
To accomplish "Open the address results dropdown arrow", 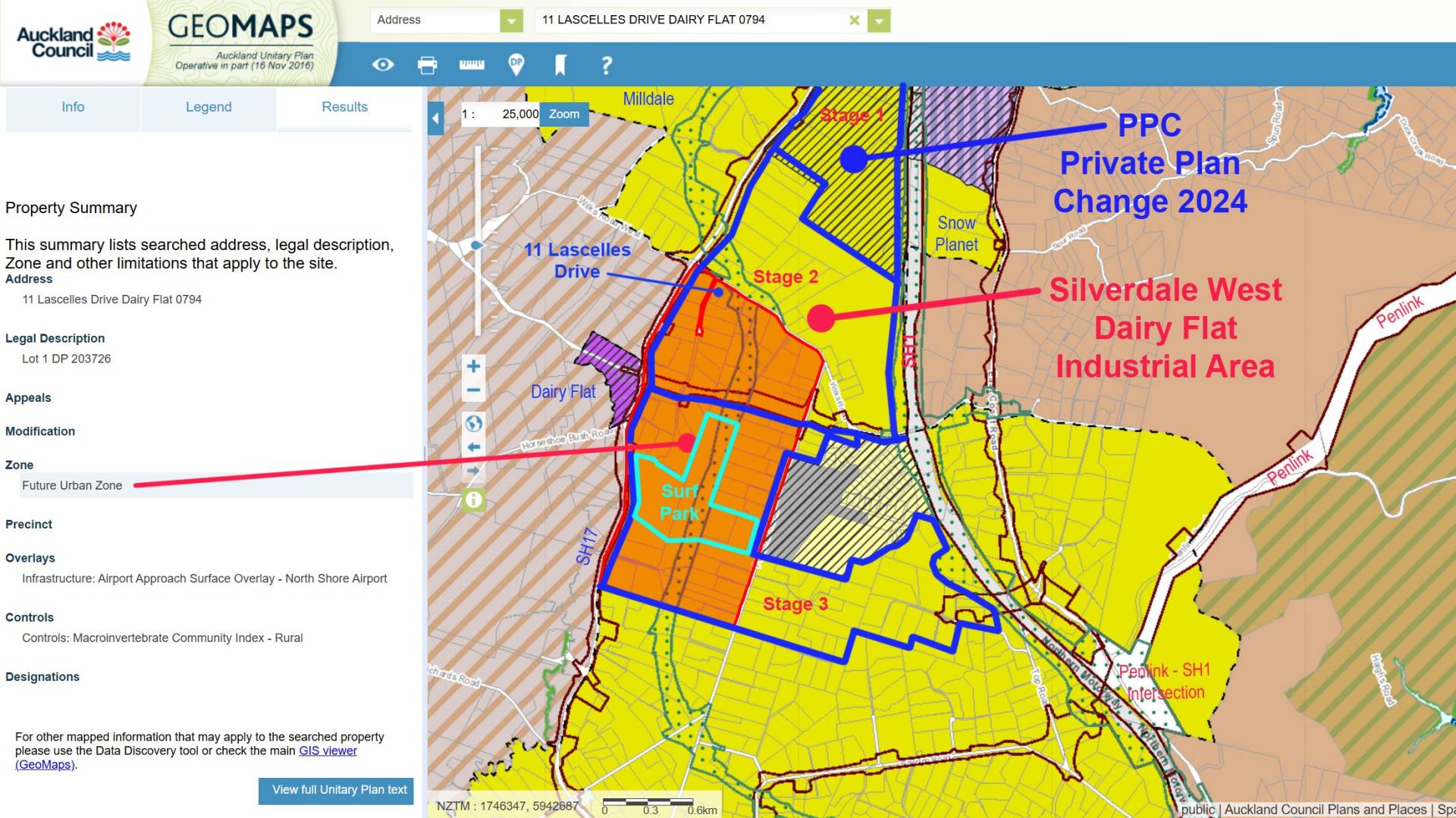I will 879,20.
